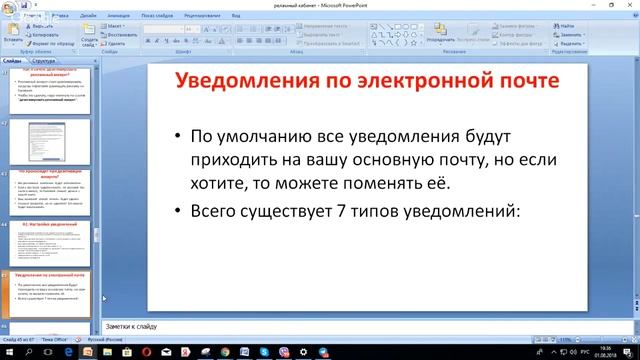Open the Выделить select dropdown
Viewport: 640px width, 360px height.
pyautogui.click(x=569, y=43)
